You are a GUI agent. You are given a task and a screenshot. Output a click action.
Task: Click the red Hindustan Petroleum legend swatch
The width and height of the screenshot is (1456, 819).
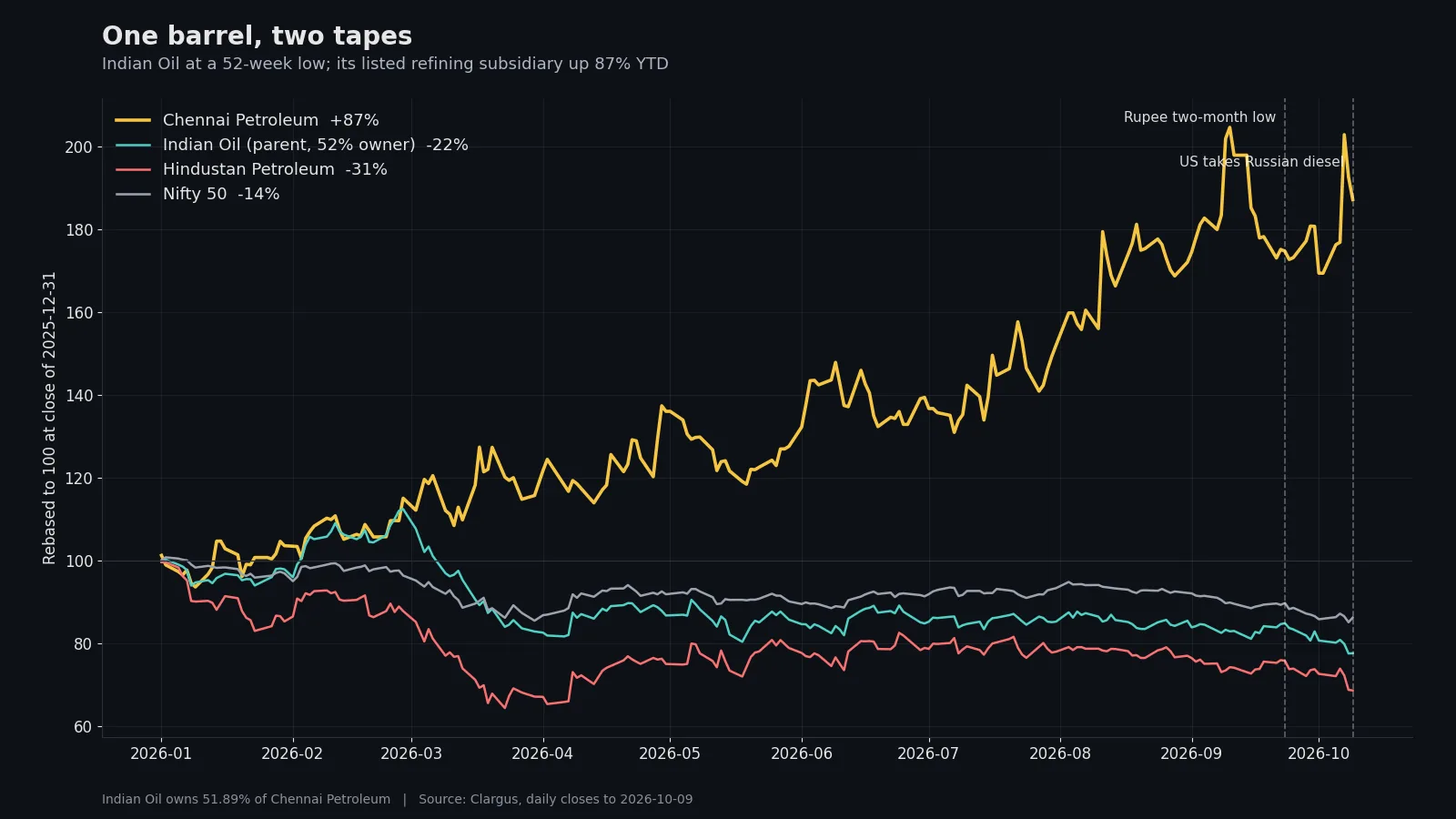[x=133, y=169]
